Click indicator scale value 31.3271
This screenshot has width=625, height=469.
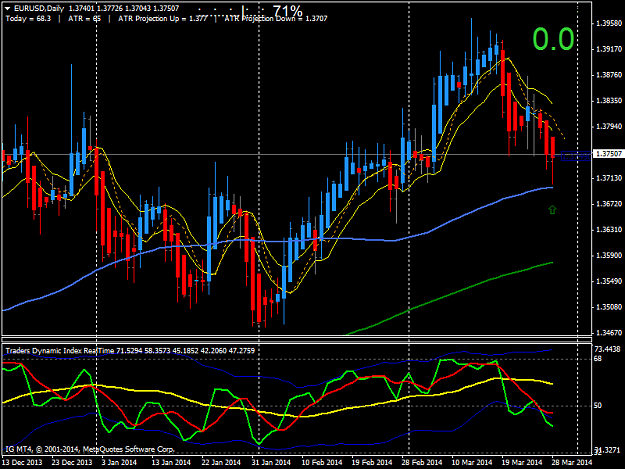[x=607, y=450]
